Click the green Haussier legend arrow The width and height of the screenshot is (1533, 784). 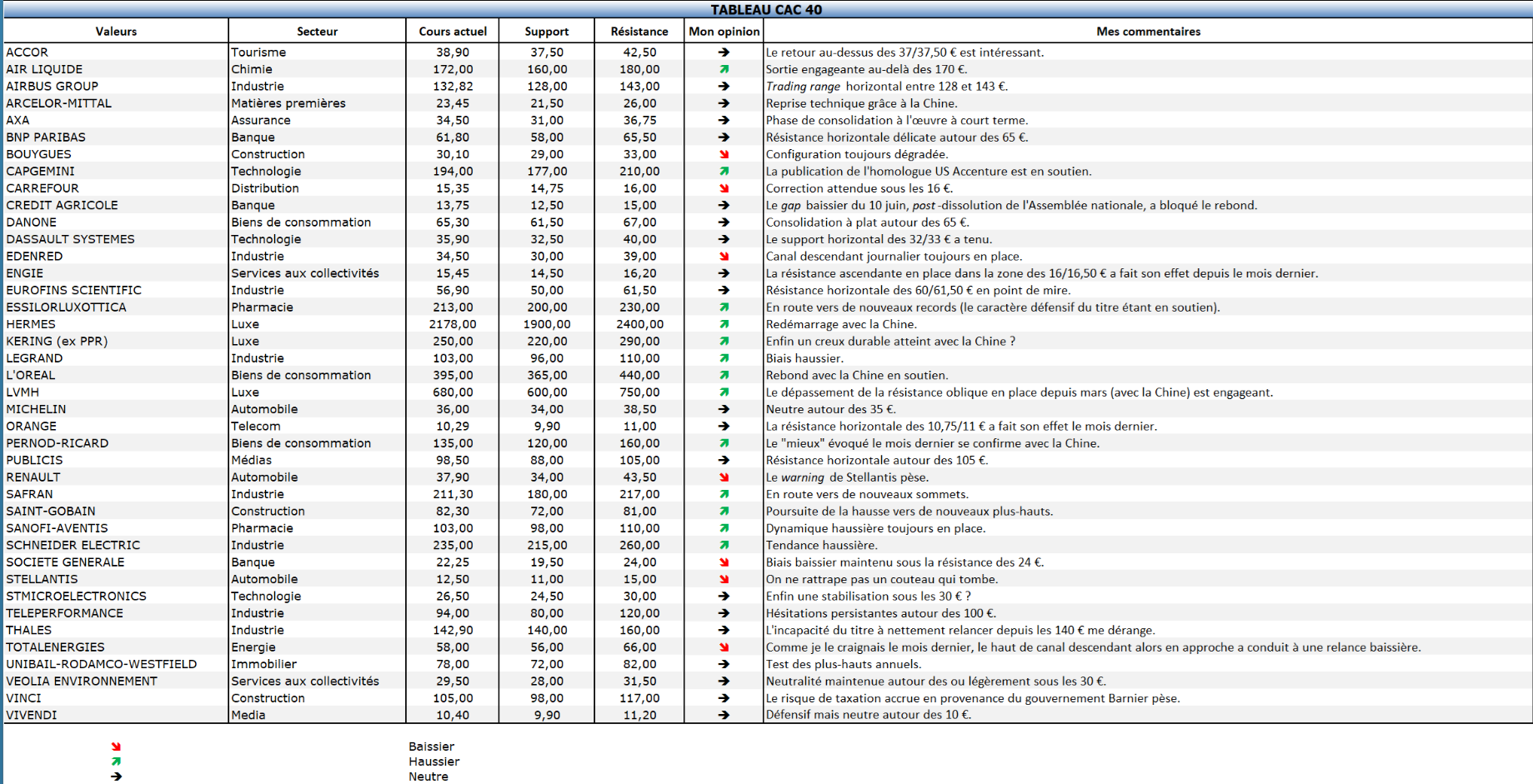[116, 762]
